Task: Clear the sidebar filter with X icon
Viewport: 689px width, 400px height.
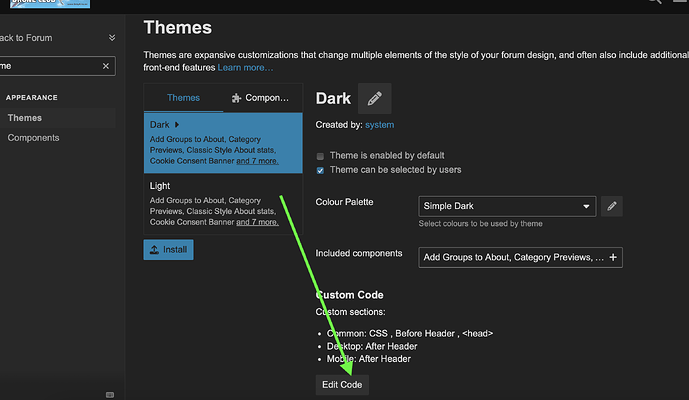Action: coord(105,66)
